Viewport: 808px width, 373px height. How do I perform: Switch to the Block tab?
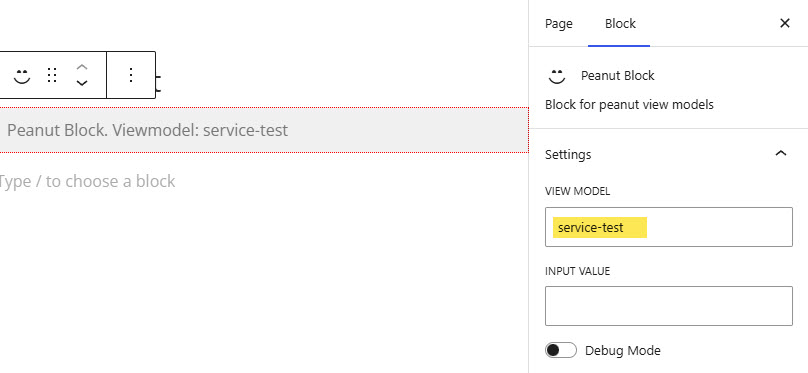coord(620,24)
